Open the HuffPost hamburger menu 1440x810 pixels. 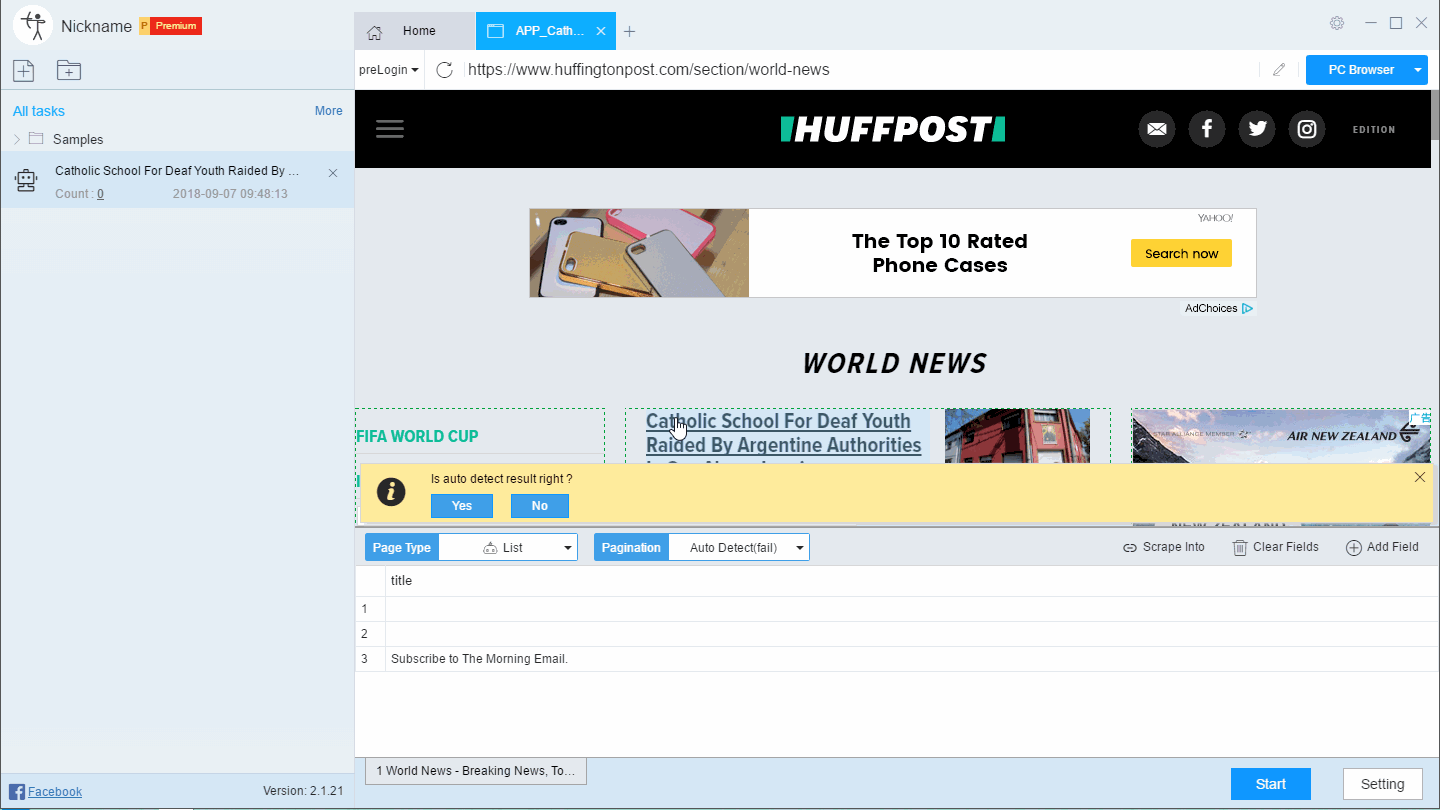[390, 129]
